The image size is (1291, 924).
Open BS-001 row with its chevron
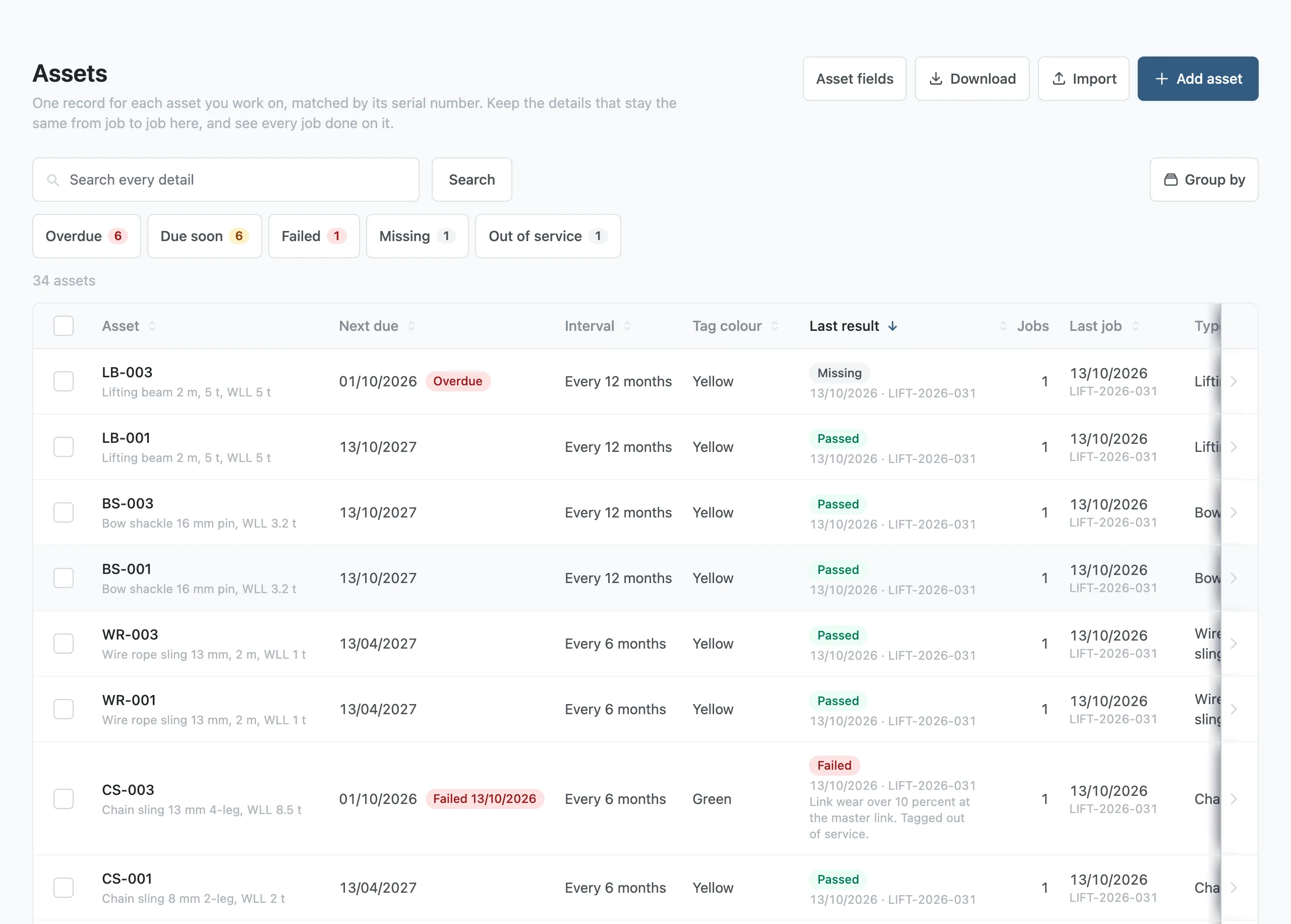point(1234,578)
